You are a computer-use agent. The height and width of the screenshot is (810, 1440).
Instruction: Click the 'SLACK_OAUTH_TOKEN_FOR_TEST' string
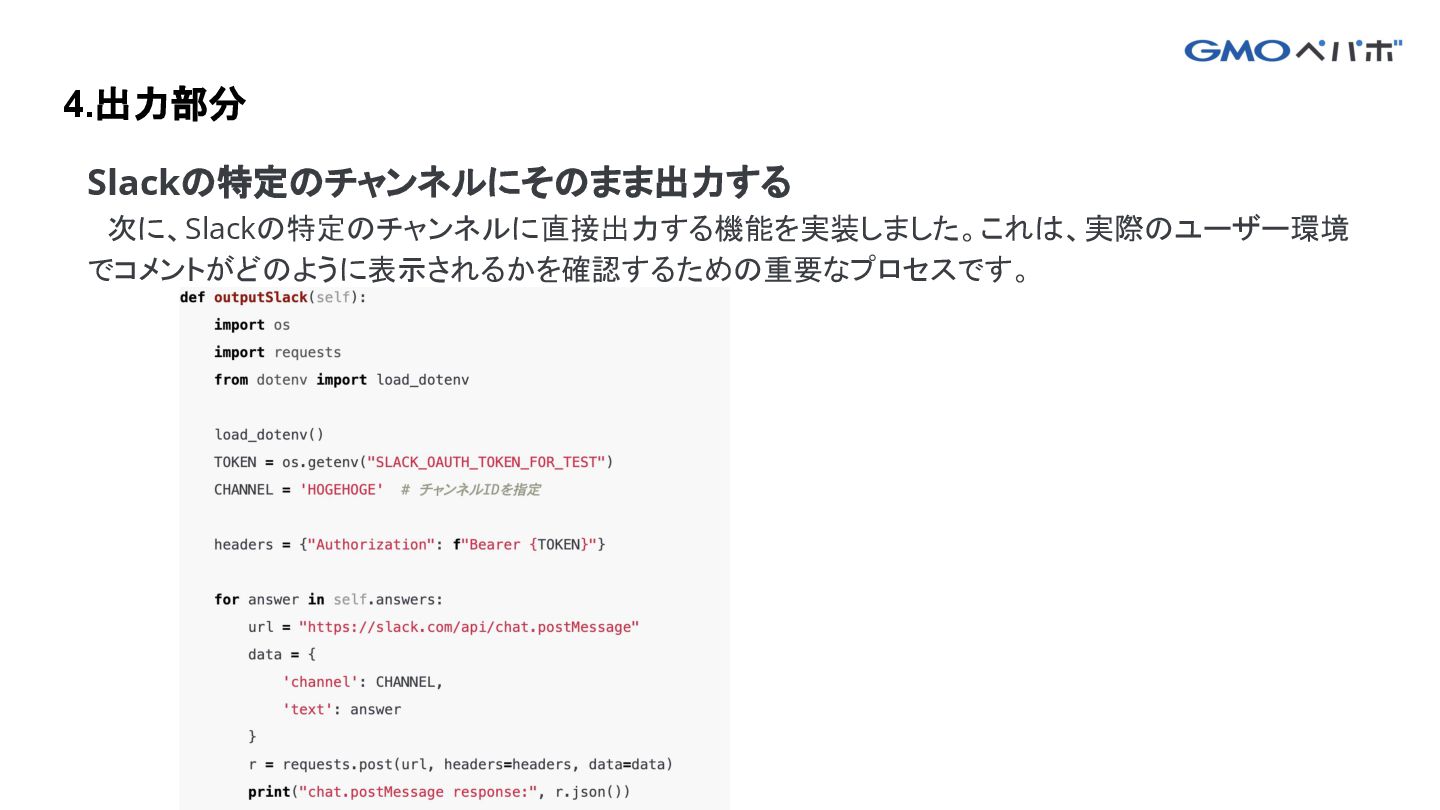[487, 462]
